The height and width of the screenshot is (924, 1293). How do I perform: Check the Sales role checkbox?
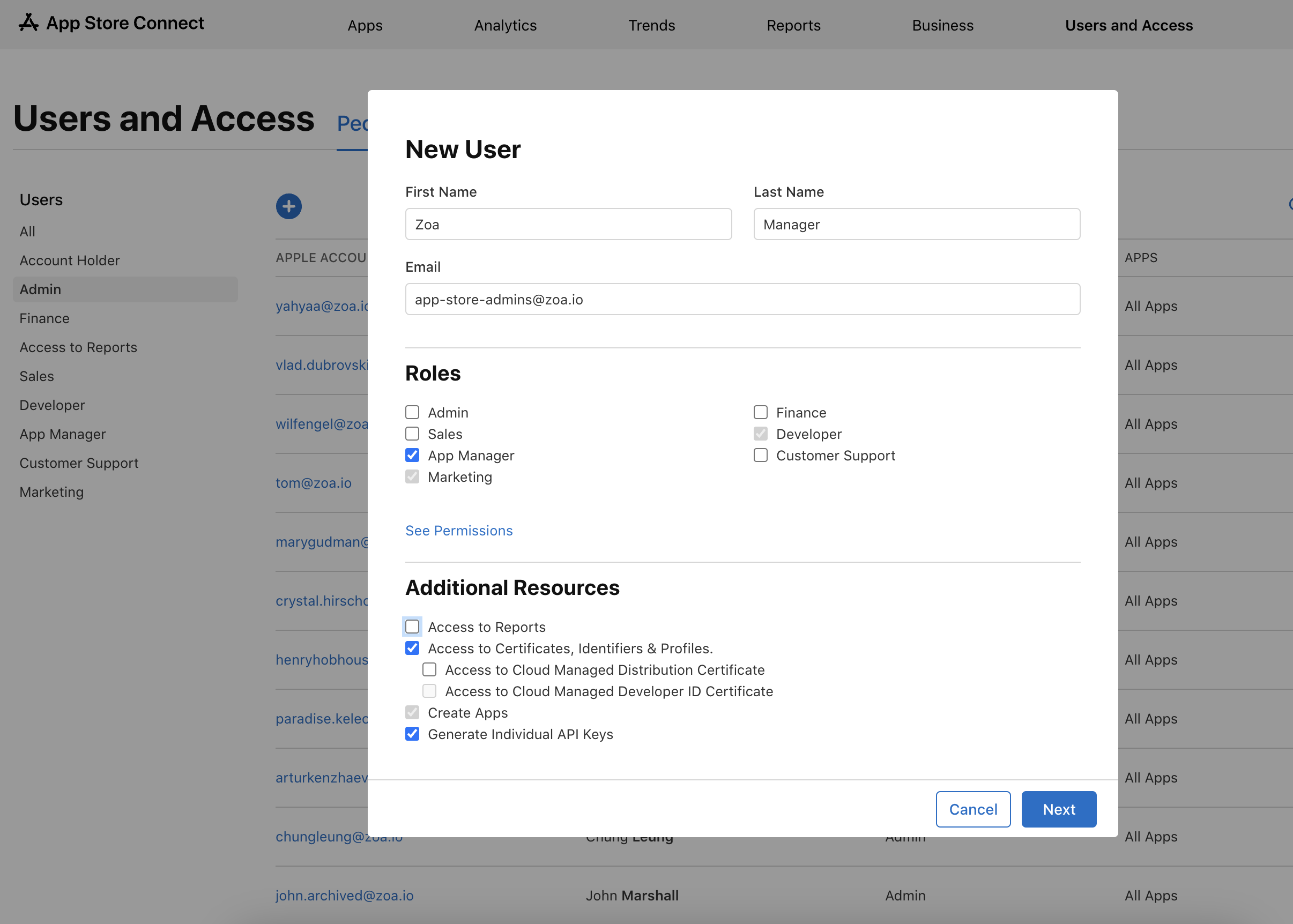[412, 434]
